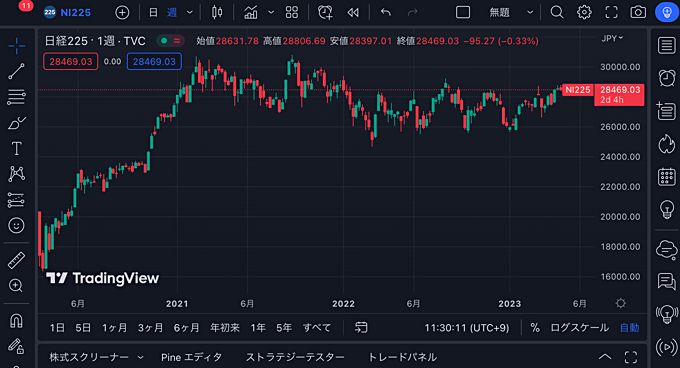The image size is (680, 368).
Task: Set range to 1年
Action: [x=258, y=328]
